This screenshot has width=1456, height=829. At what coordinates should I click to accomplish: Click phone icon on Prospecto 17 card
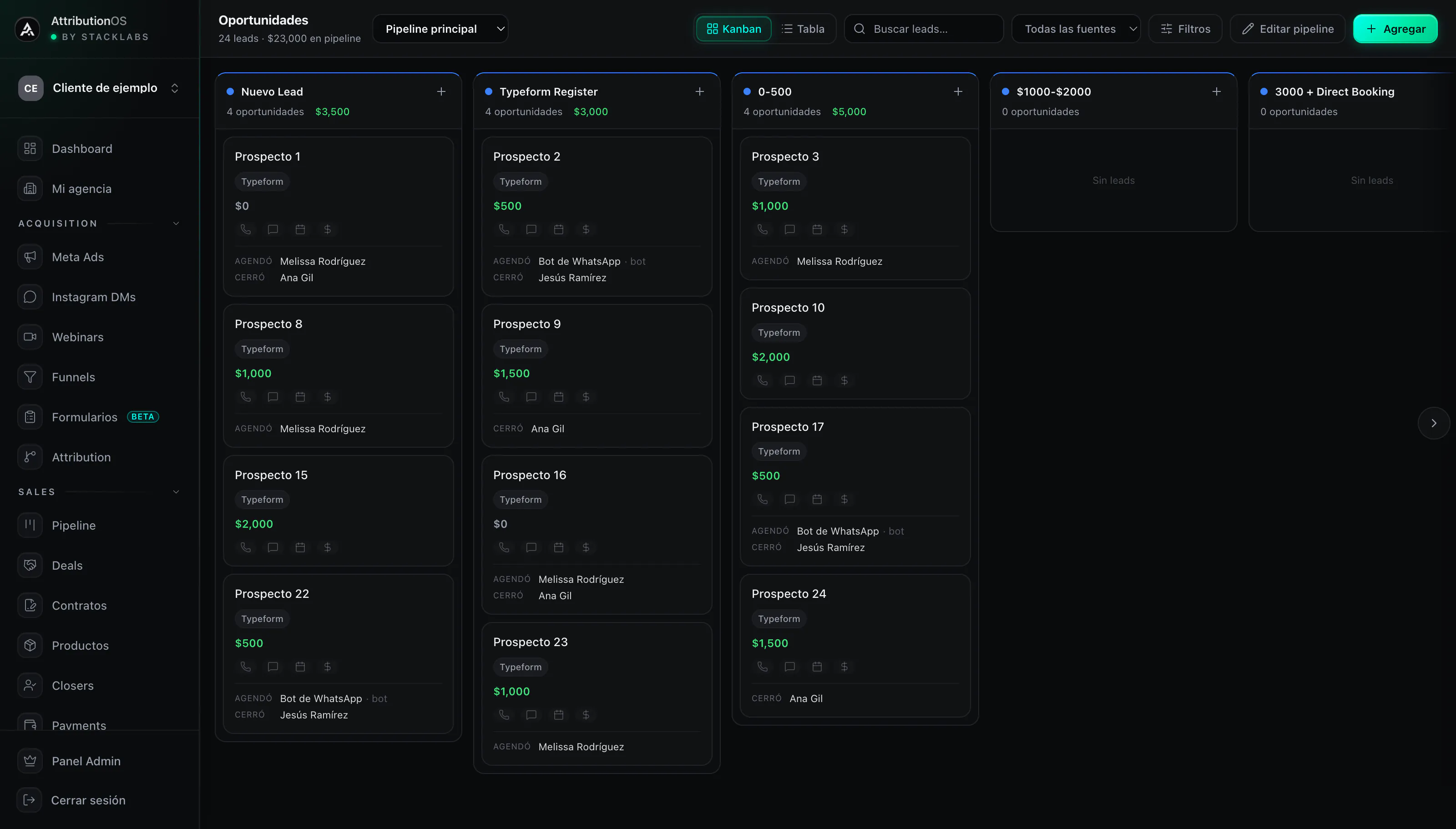coord(762,499)
